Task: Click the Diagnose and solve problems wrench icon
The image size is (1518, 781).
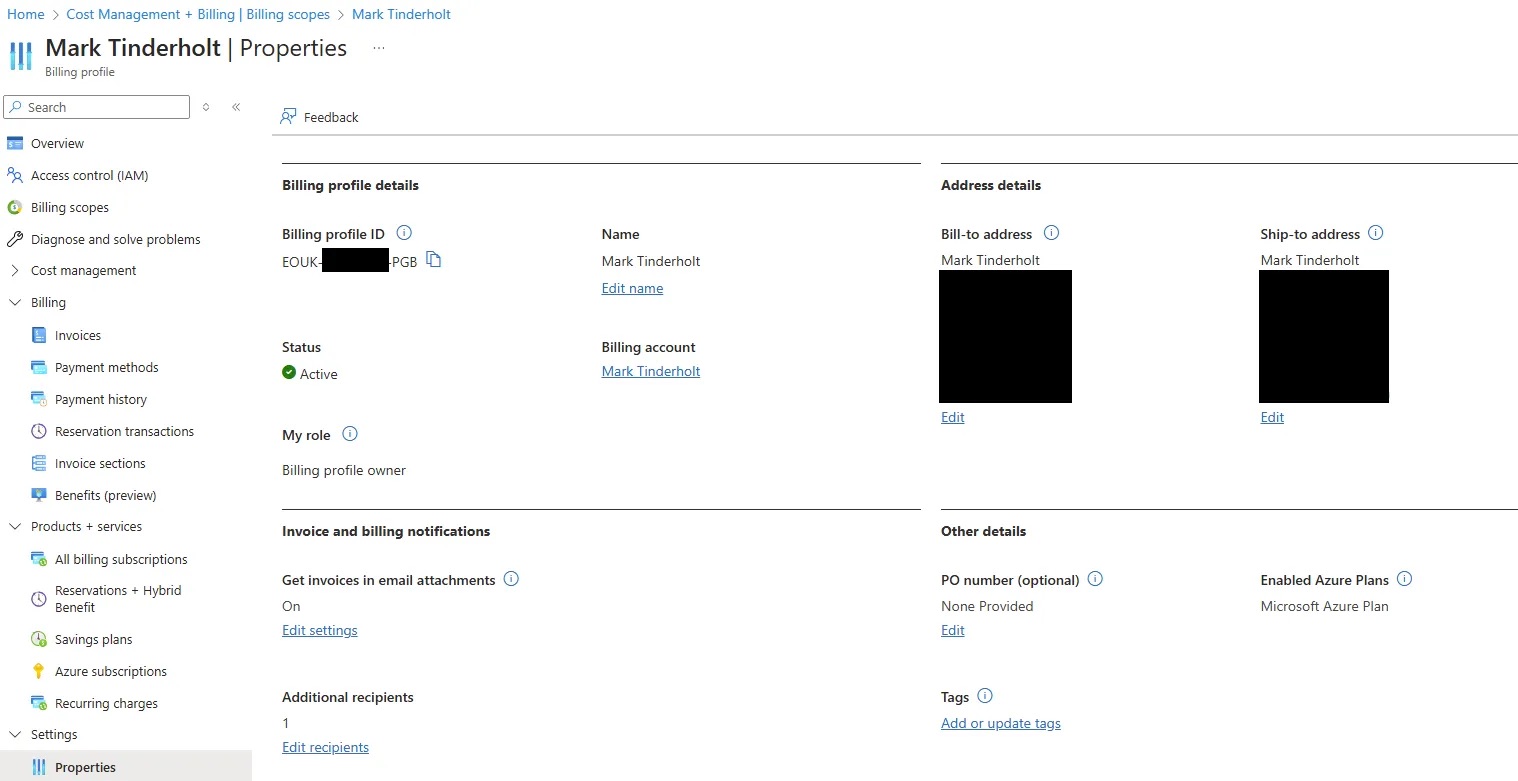Action: 14,239
